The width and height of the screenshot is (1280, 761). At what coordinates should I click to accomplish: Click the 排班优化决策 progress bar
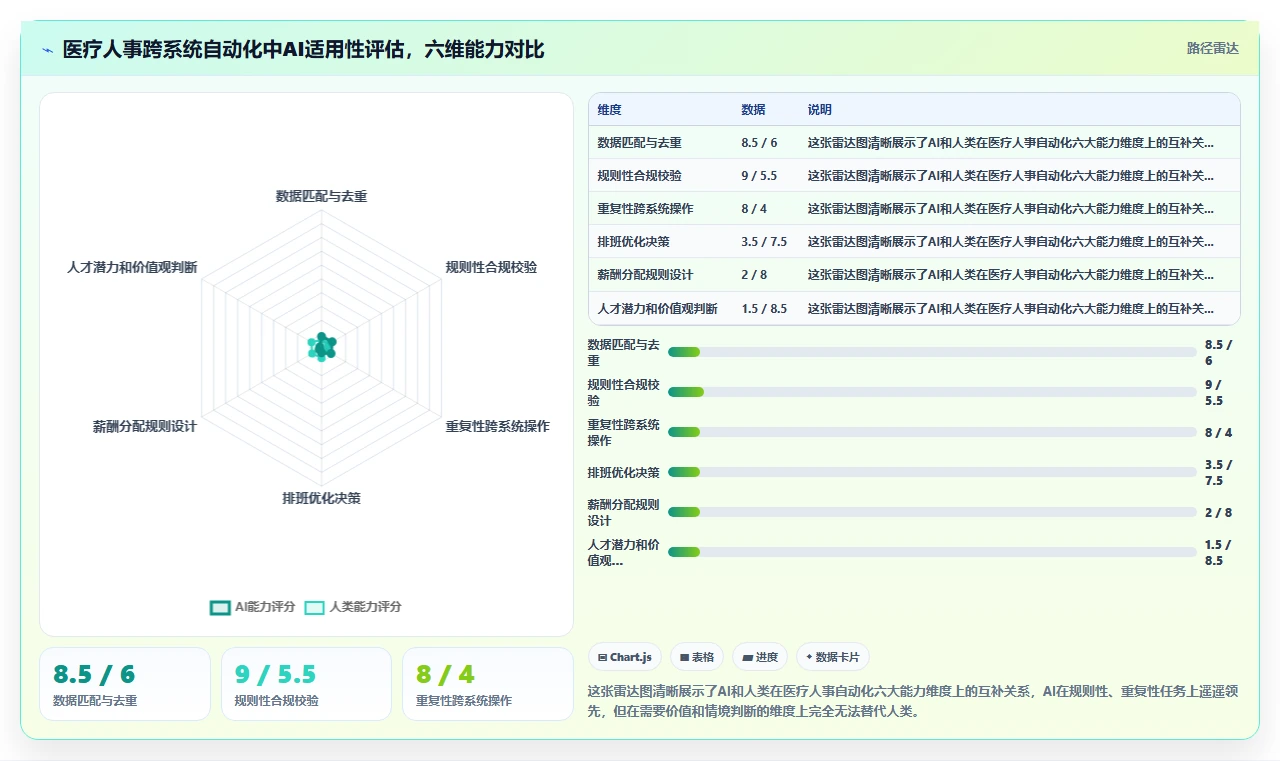coord(932,472)
